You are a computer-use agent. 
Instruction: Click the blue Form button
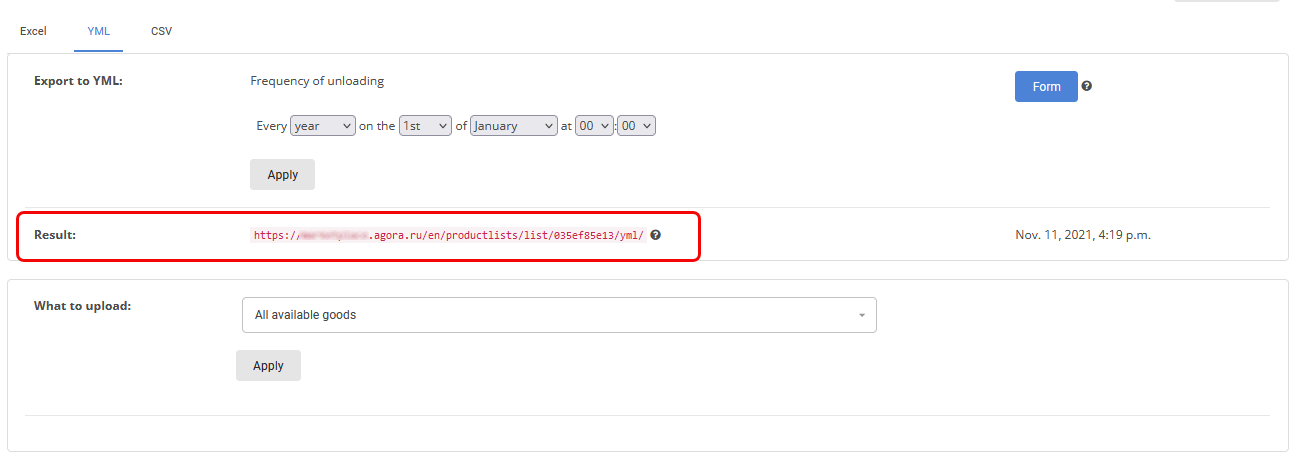click(1046, 86)
